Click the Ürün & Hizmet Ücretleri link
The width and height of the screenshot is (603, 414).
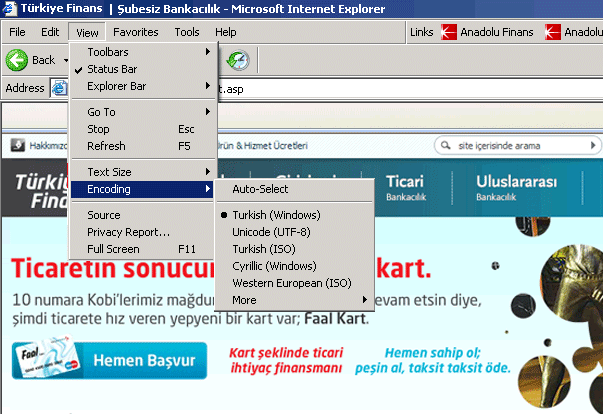[x=263, y=146]
